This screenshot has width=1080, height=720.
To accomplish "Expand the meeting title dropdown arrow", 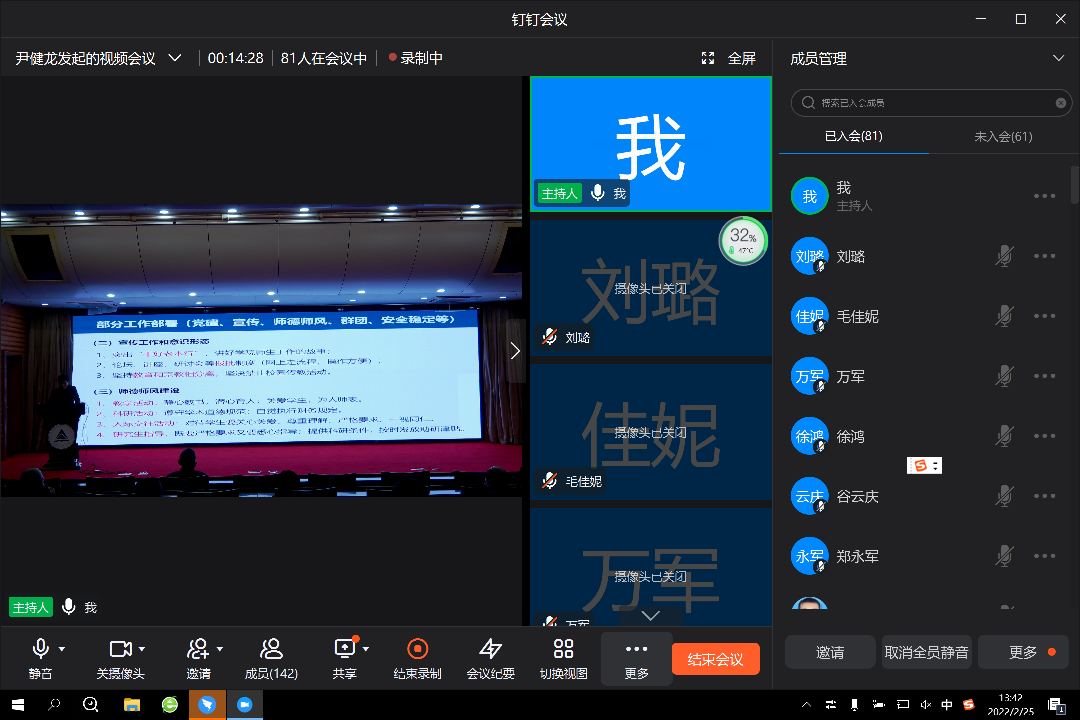I will click(175, 58).
